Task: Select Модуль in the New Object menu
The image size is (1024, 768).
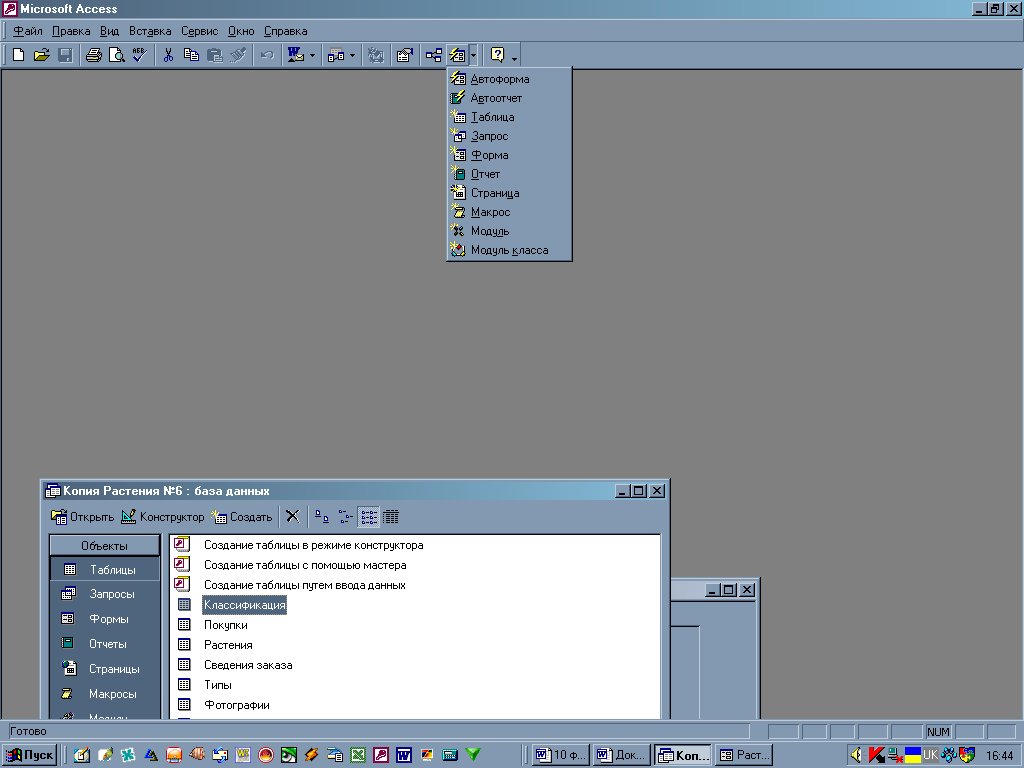Action: 509,231
